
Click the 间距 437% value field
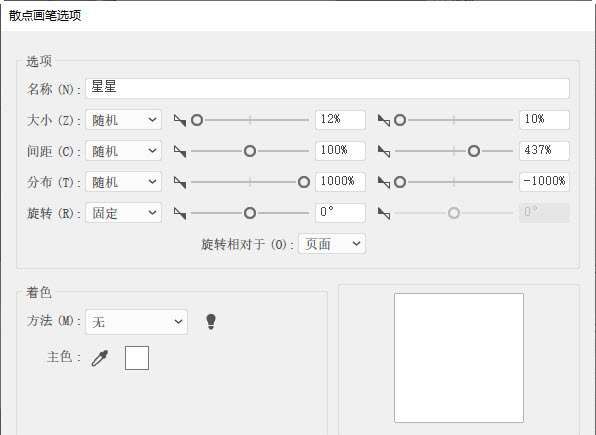pos(544,151)
